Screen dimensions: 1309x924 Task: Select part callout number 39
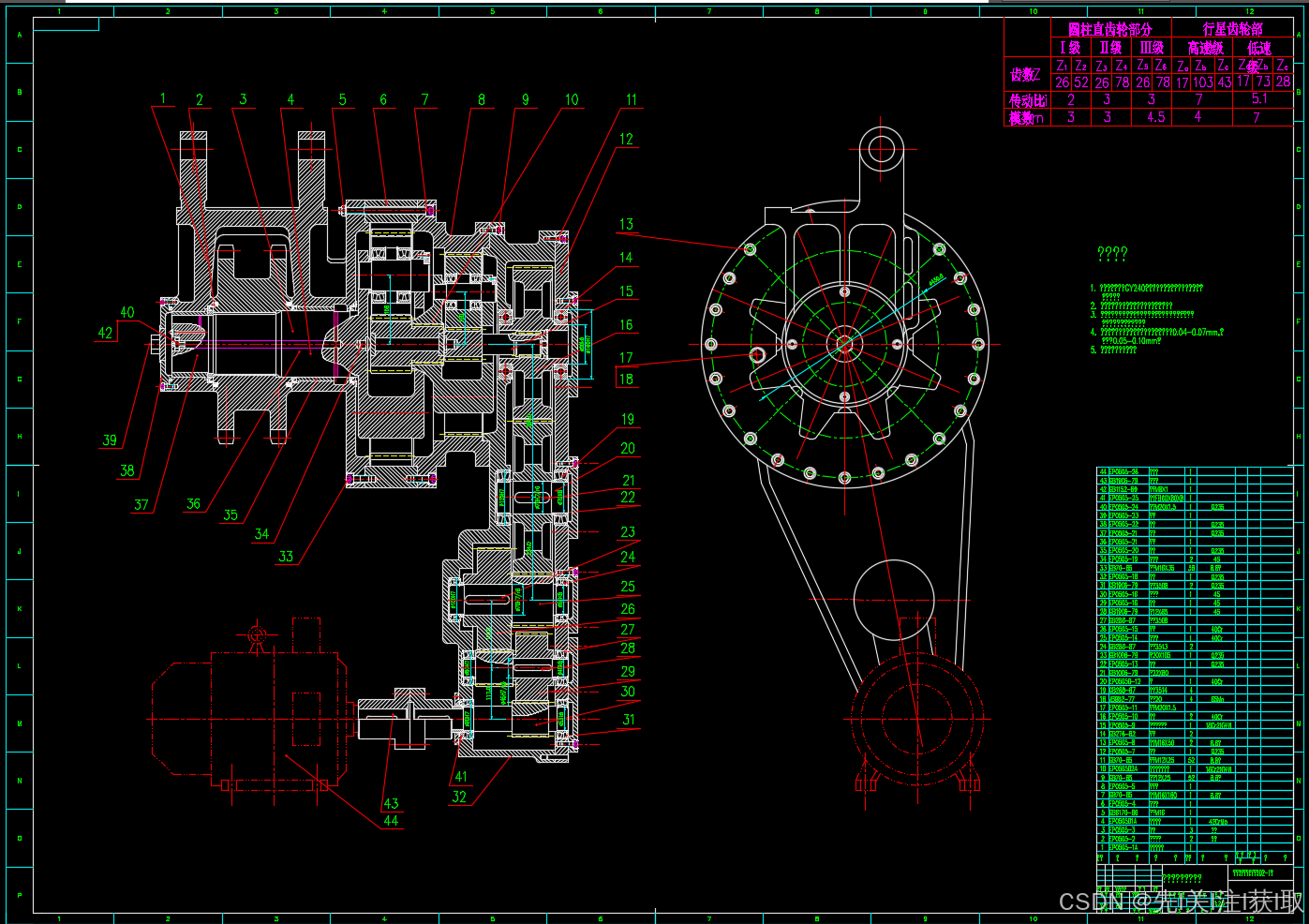click(x=110, y=440)
